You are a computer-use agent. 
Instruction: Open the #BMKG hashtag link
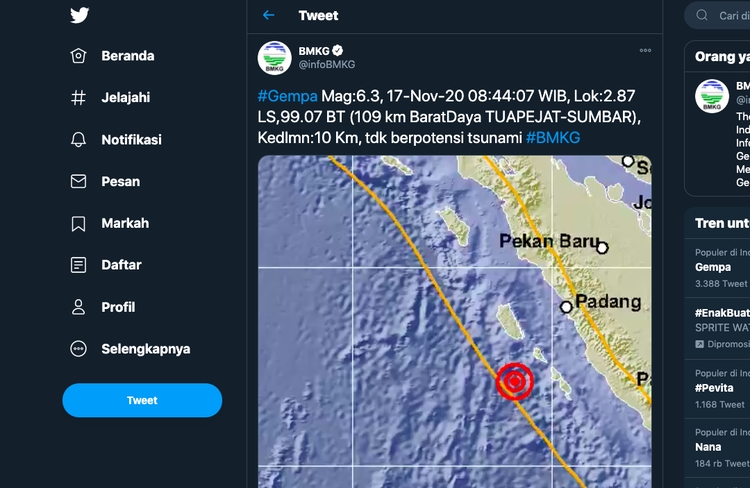[x=552, y=136]
